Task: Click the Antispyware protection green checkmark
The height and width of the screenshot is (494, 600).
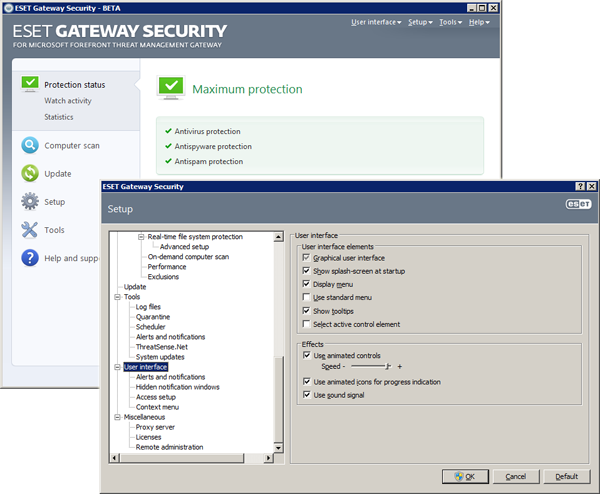Action: pyautogui.click(x=168, y=146)
